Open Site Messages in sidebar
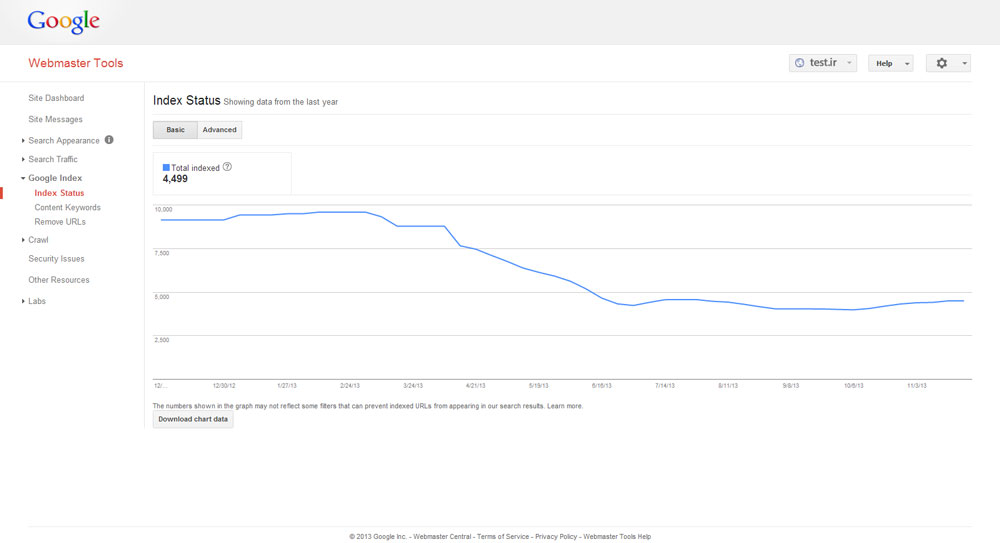The width and height of the screenshot is (1000, 543). click(55, 119)
